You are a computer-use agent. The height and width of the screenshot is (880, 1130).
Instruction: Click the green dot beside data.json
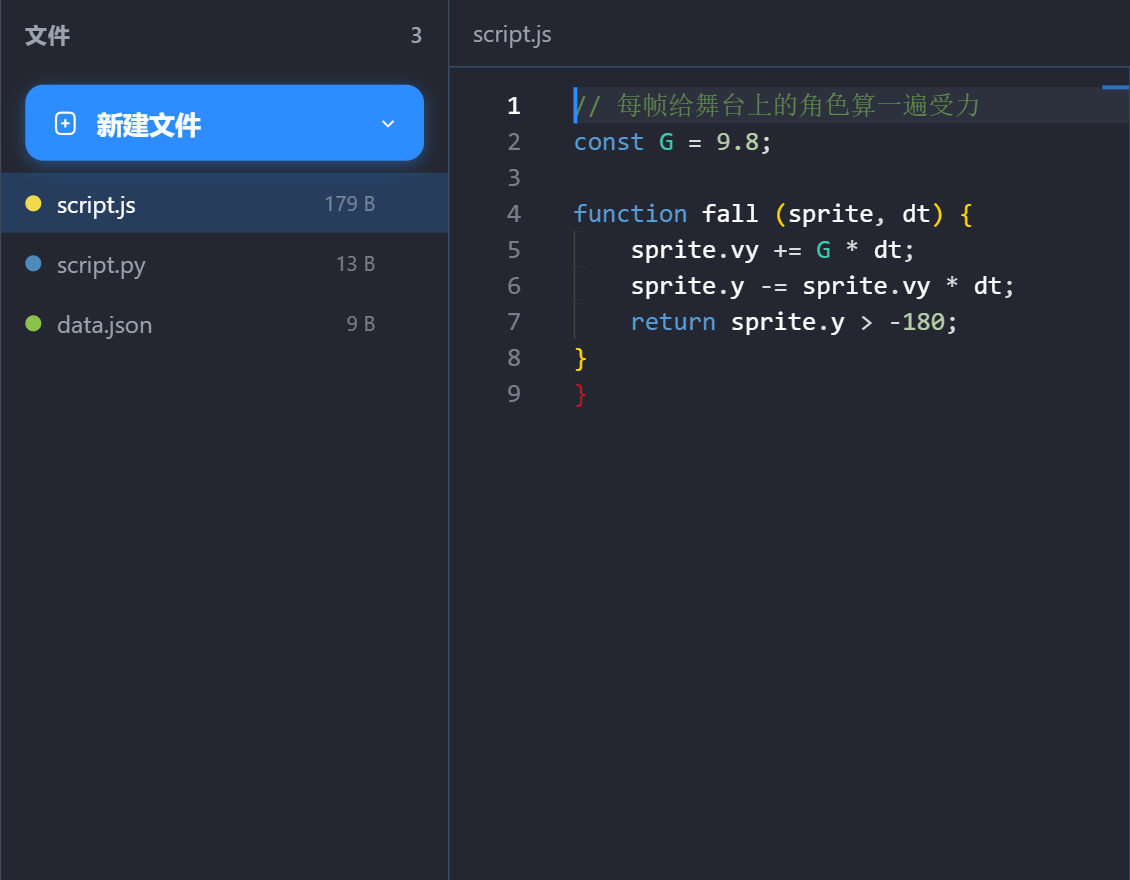pyautogui.click(x=33, y=324)
